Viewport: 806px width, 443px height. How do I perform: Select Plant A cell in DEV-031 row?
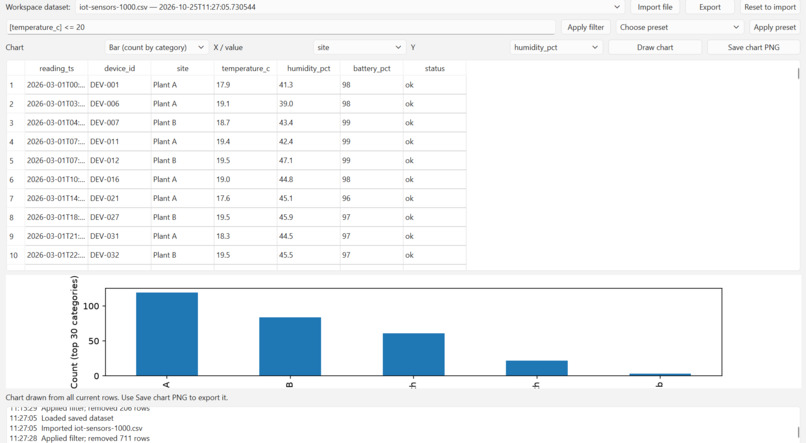click(182, 236)
